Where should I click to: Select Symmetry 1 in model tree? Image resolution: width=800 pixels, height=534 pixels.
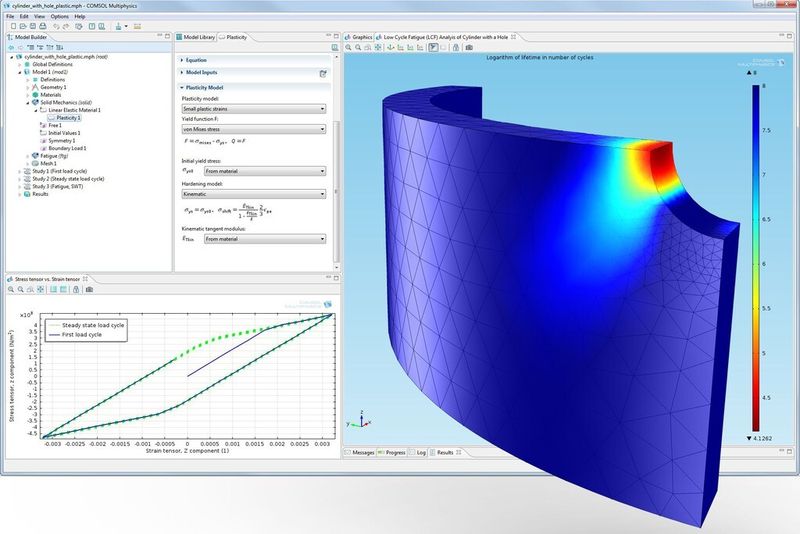pos(58,141)
